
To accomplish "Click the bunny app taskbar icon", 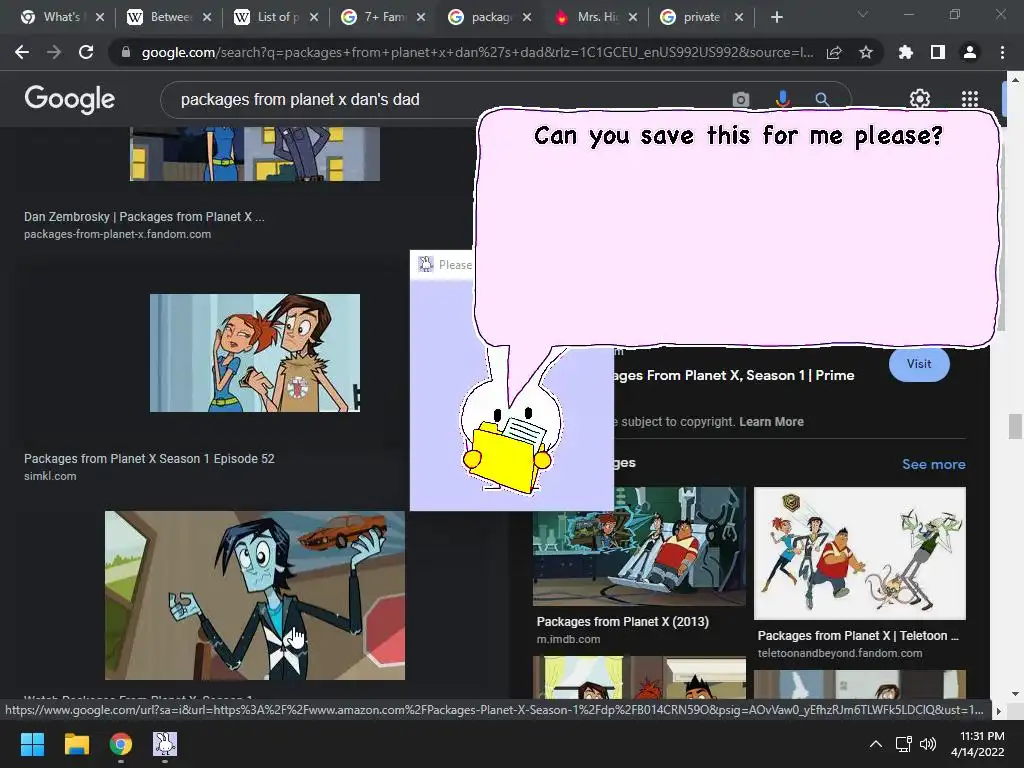I will pos(165,744).
